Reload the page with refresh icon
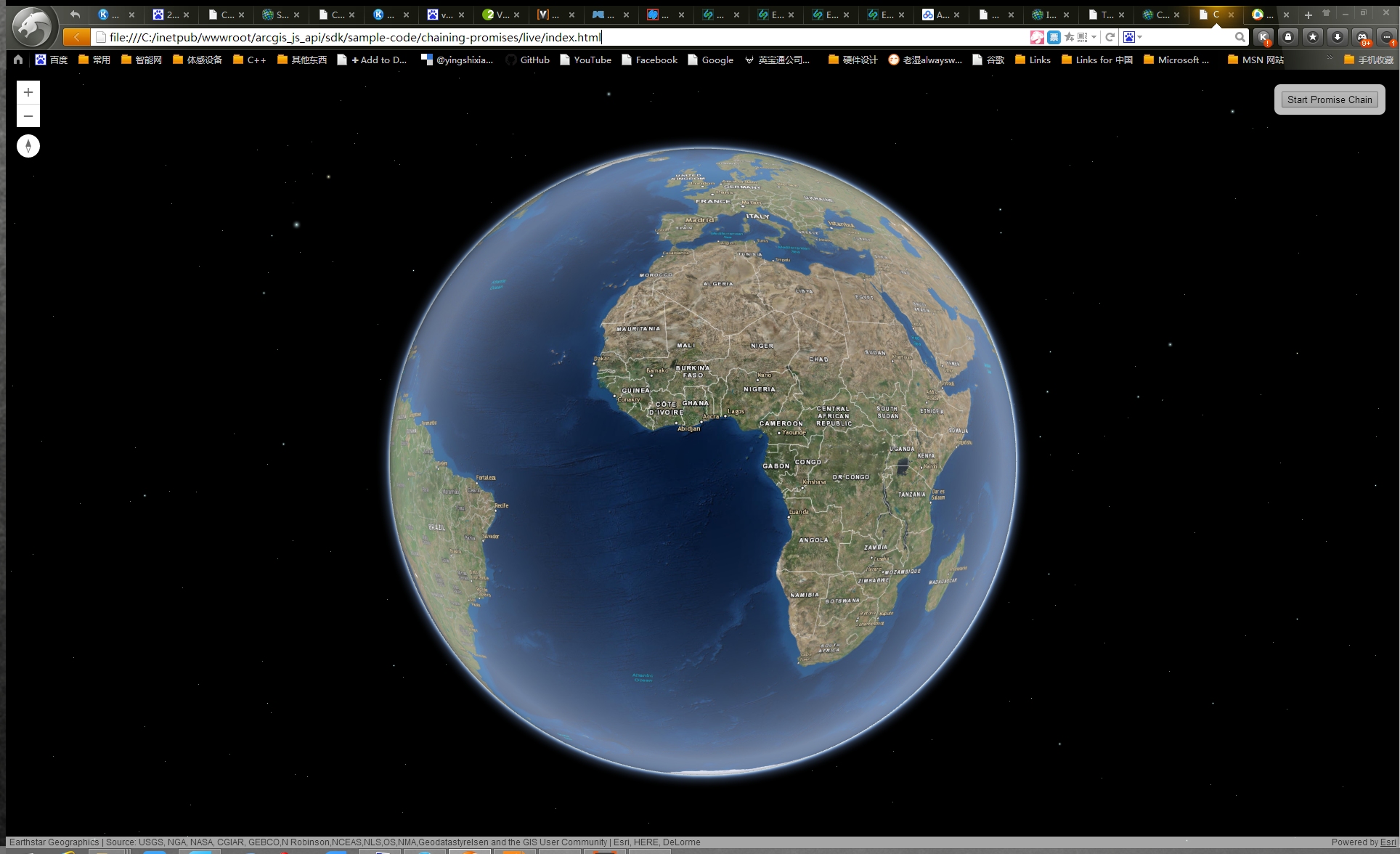 click(x=1110, y=37)
